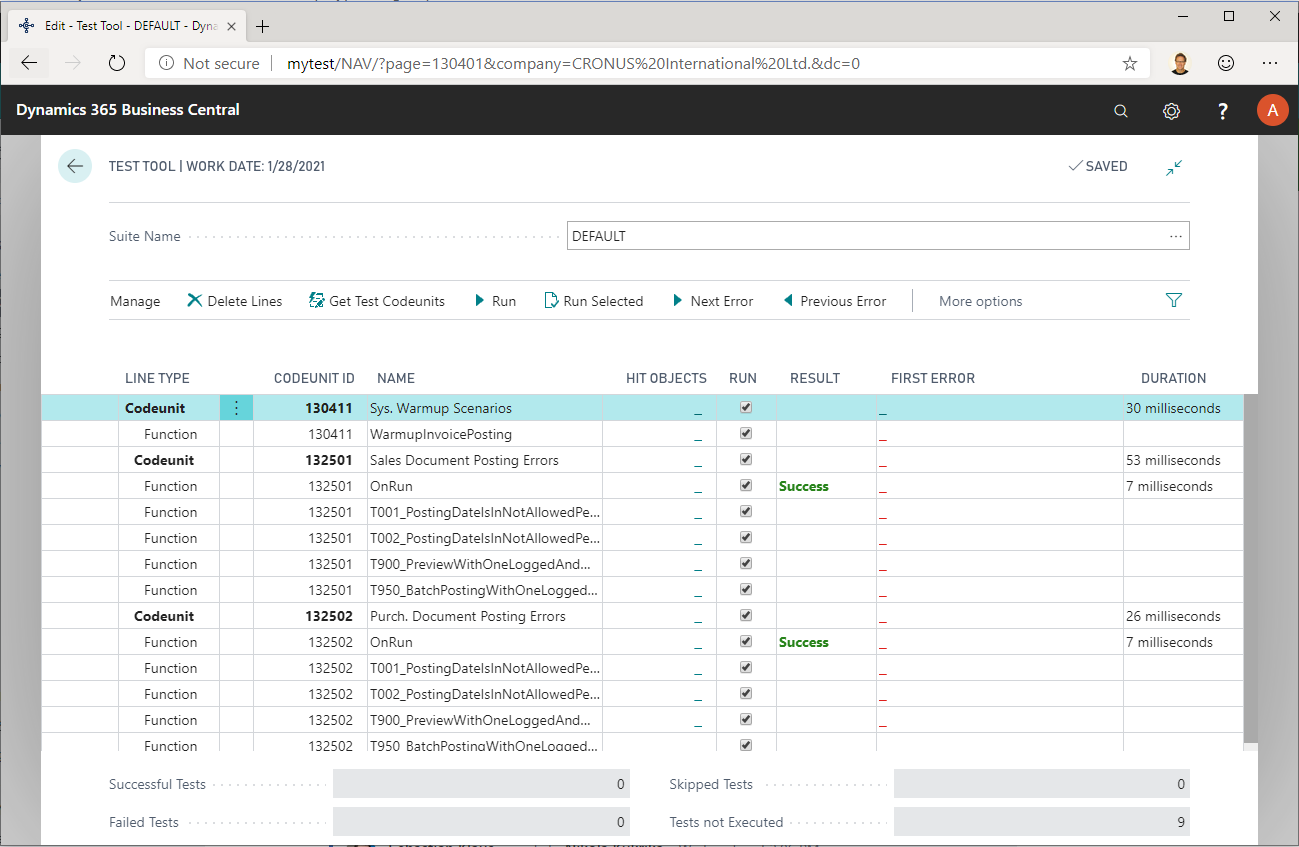Click the Tests not Executed value field
This screenshot has height=847, width=1299.
click(1042, 822)
